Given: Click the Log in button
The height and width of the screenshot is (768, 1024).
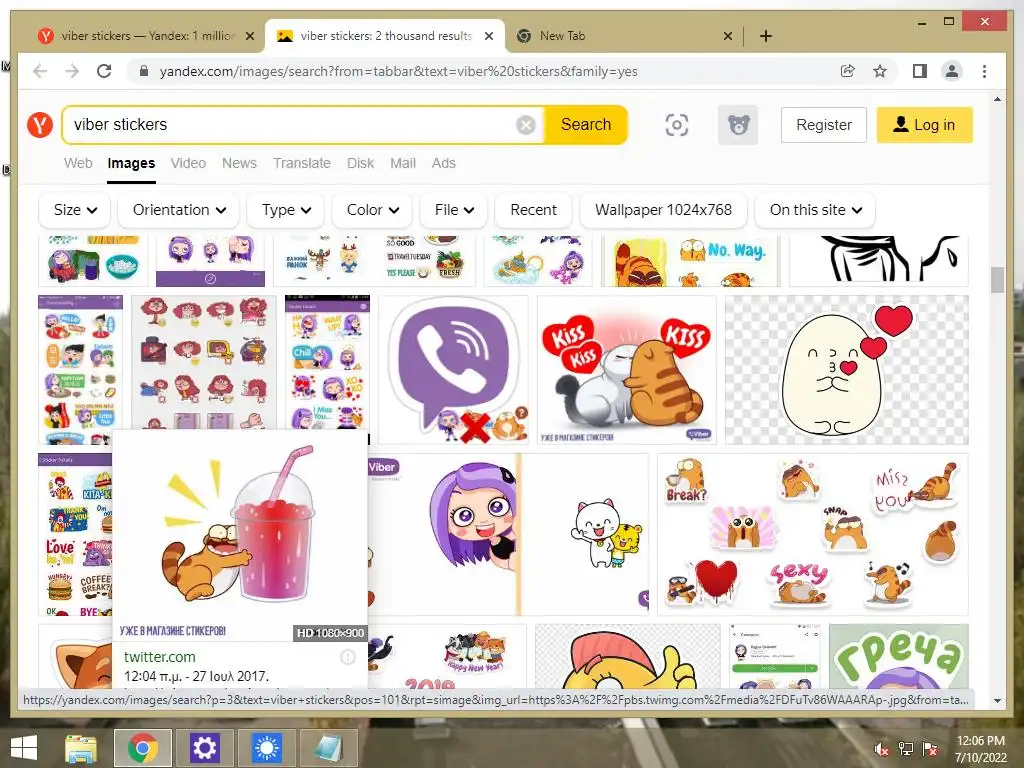Looking at the screenshot, I should (x=924, y=125).
